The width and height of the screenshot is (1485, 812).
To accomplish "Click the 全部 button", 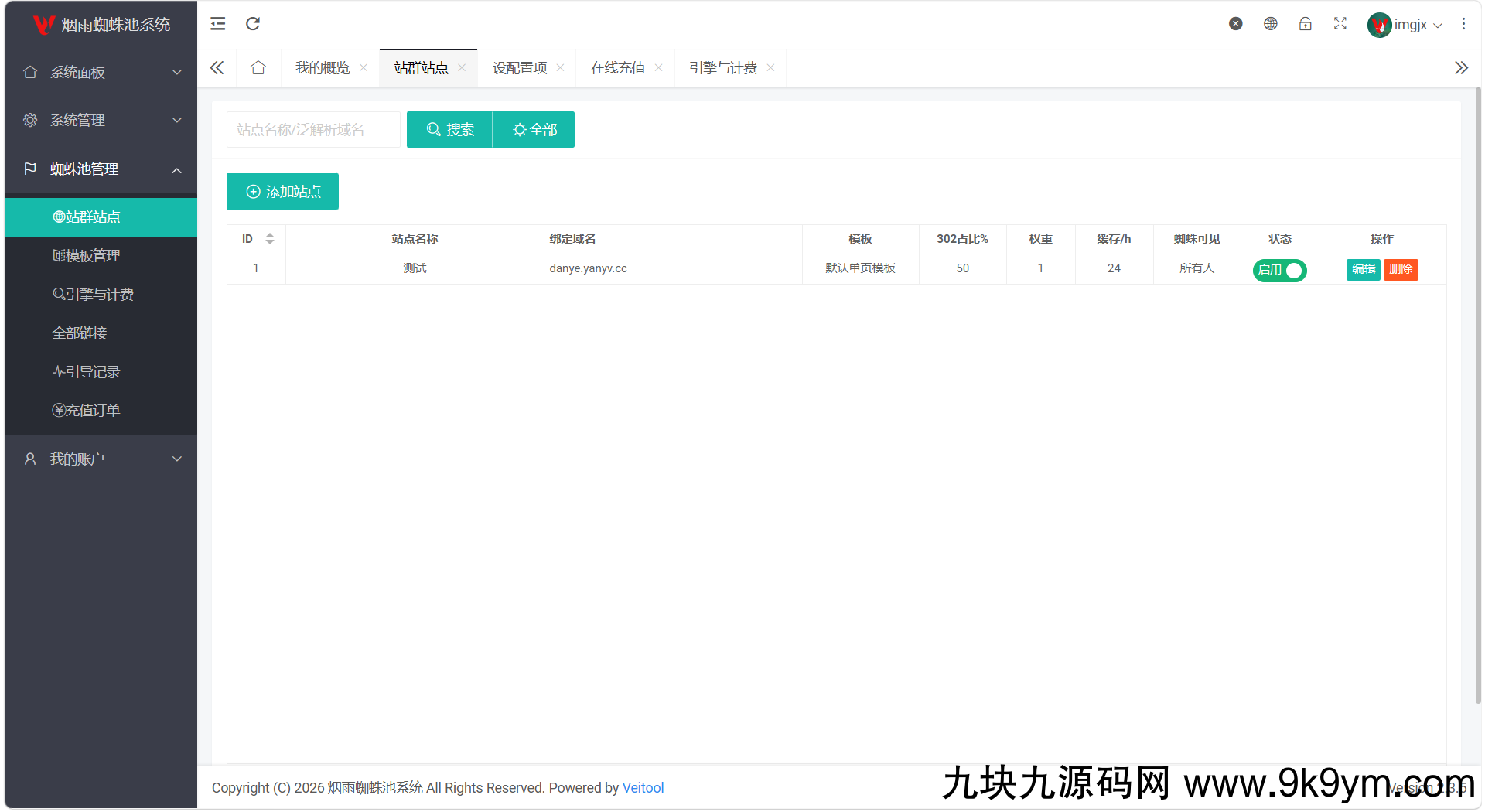I will coord(534,129).
